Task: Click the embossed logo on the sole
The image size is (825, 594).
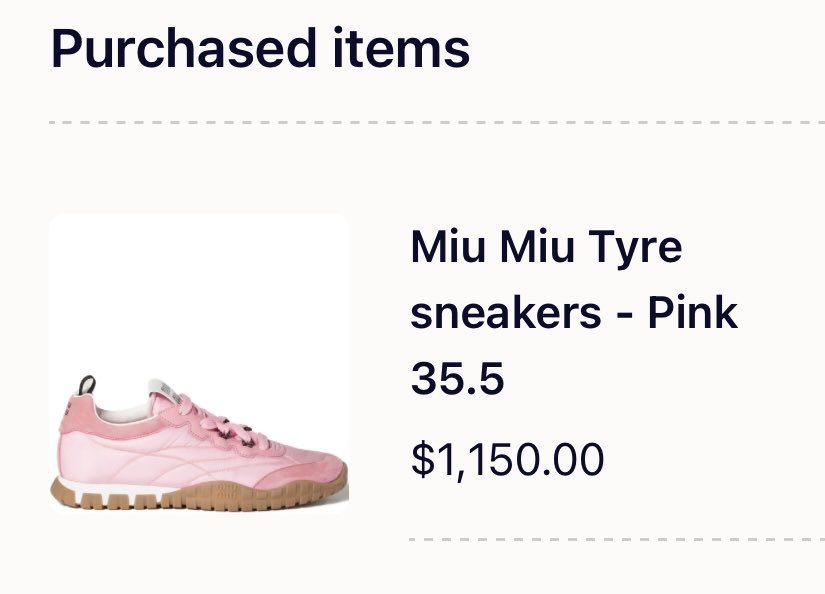Action: [227, 492]
